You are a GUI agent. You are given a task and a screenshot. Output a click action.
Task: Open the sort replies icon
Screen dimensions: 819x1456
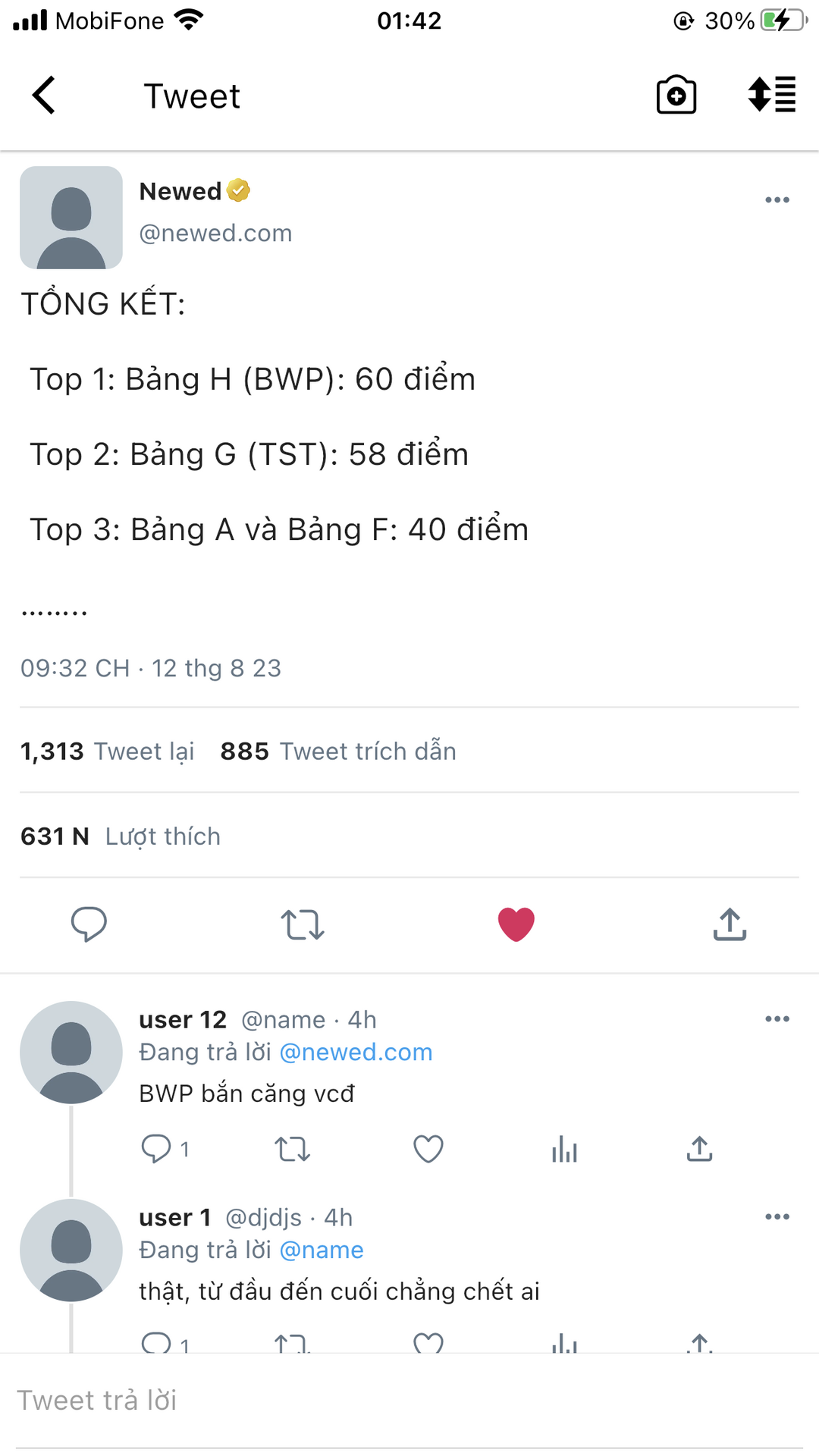coord(771,96)
